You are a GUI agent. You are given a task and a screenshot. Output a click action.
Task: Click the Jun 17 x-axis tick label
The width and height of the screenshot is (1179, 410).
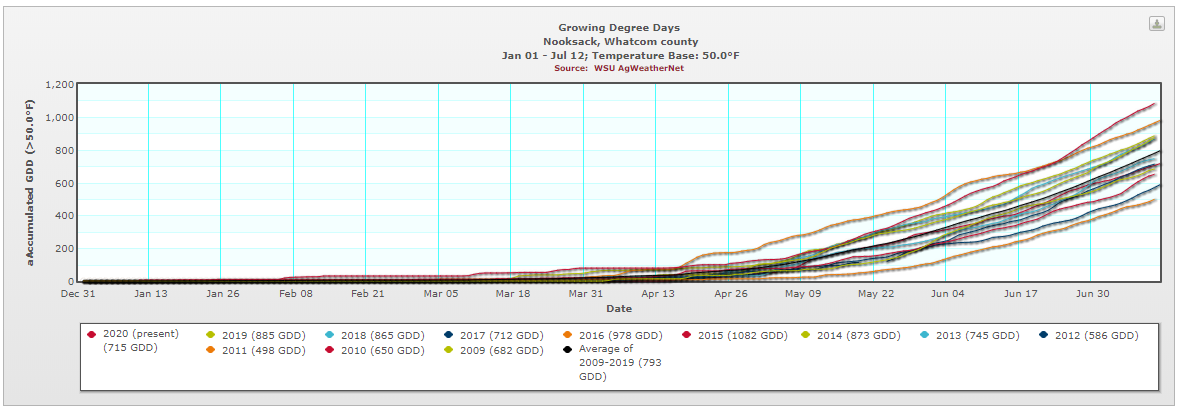1019,294
